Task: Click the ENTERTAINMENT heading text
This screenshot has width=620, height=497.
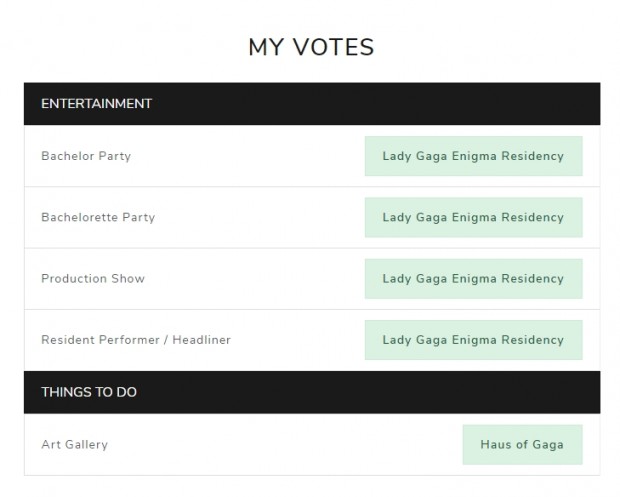Action: pyautogui.click(x=96, y=104)
